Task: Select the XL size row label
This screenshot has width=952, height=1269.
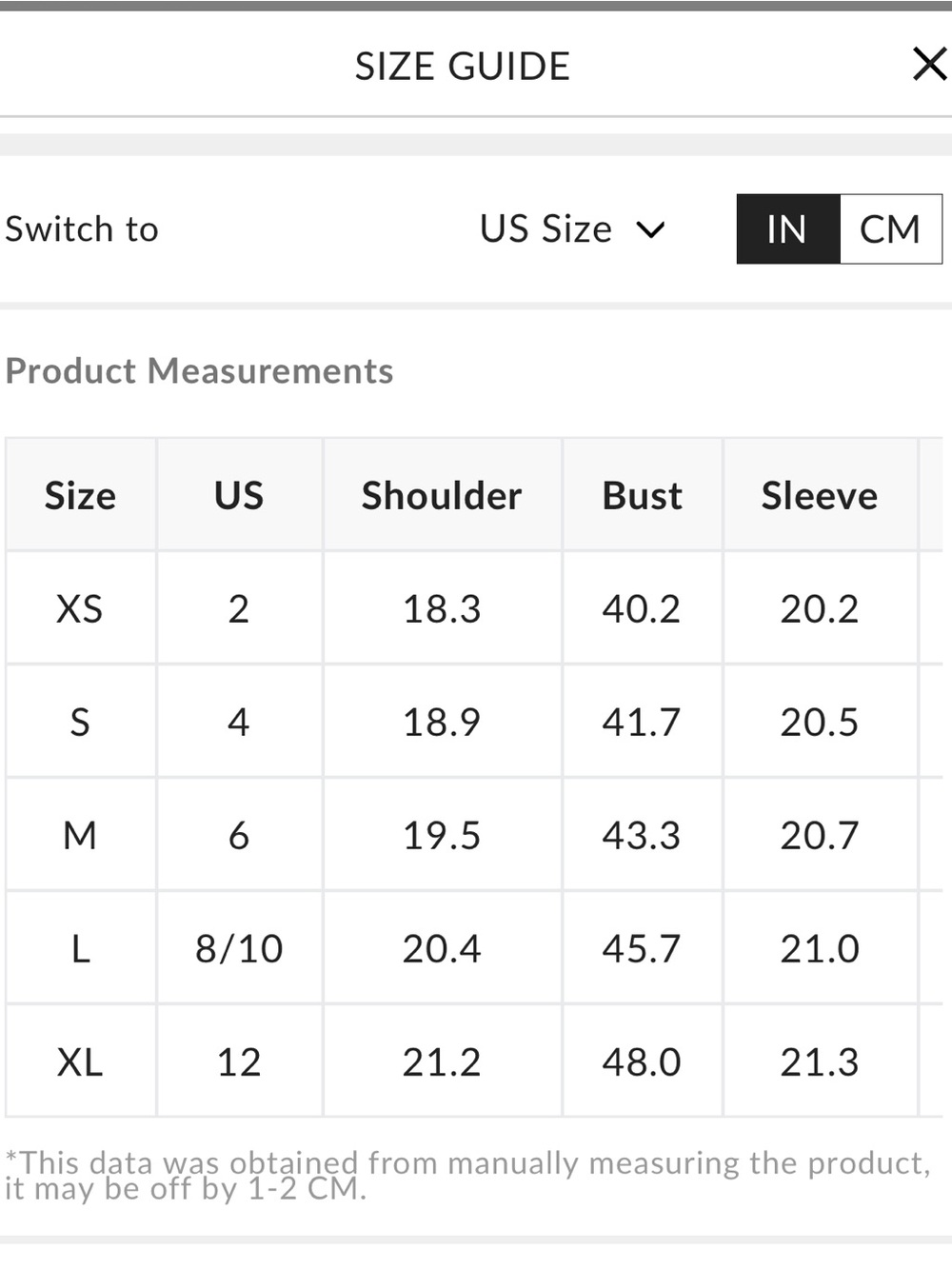Action: 80,1061
